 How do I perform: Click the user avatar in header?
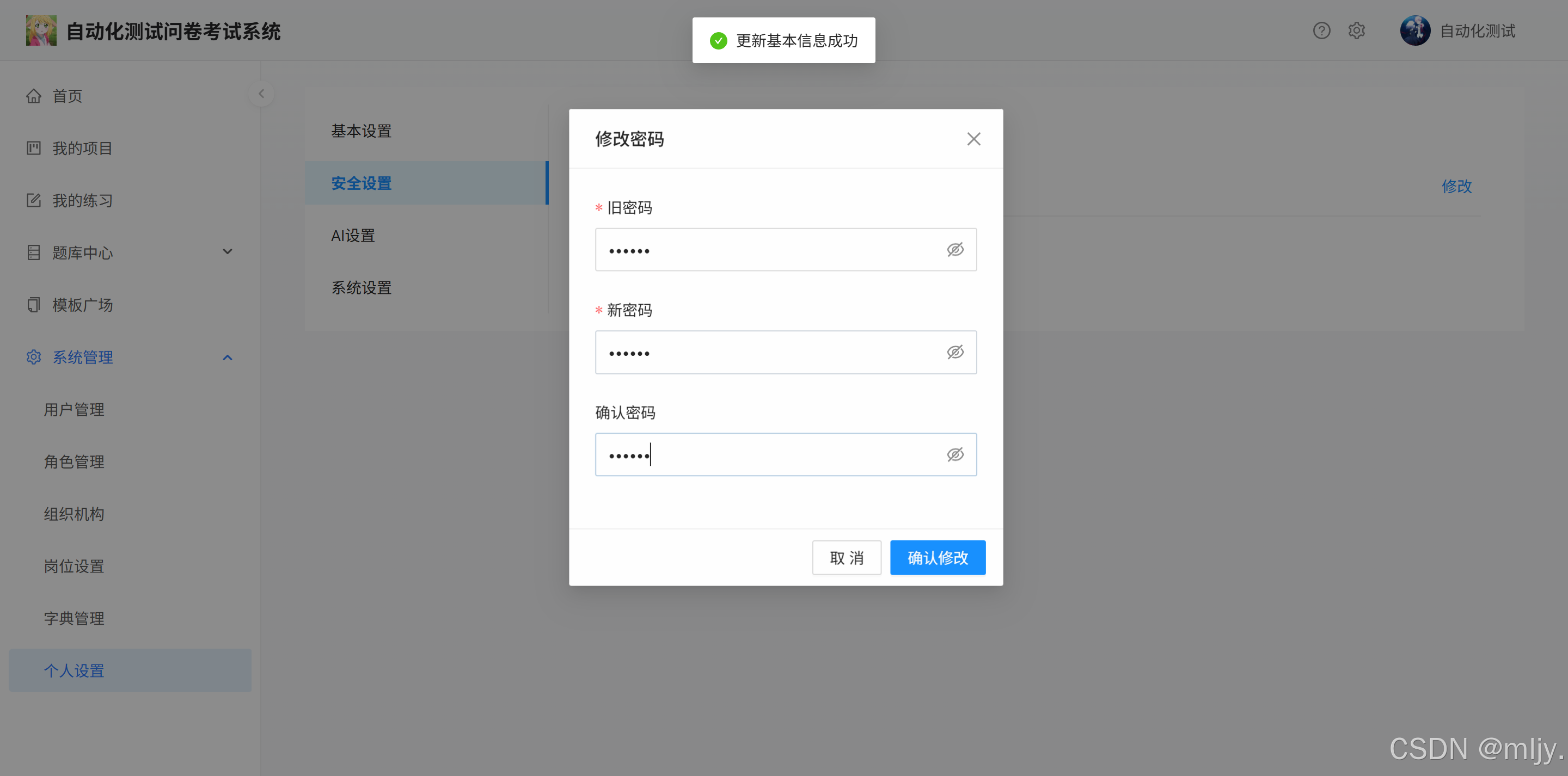tap(1414, 30)
